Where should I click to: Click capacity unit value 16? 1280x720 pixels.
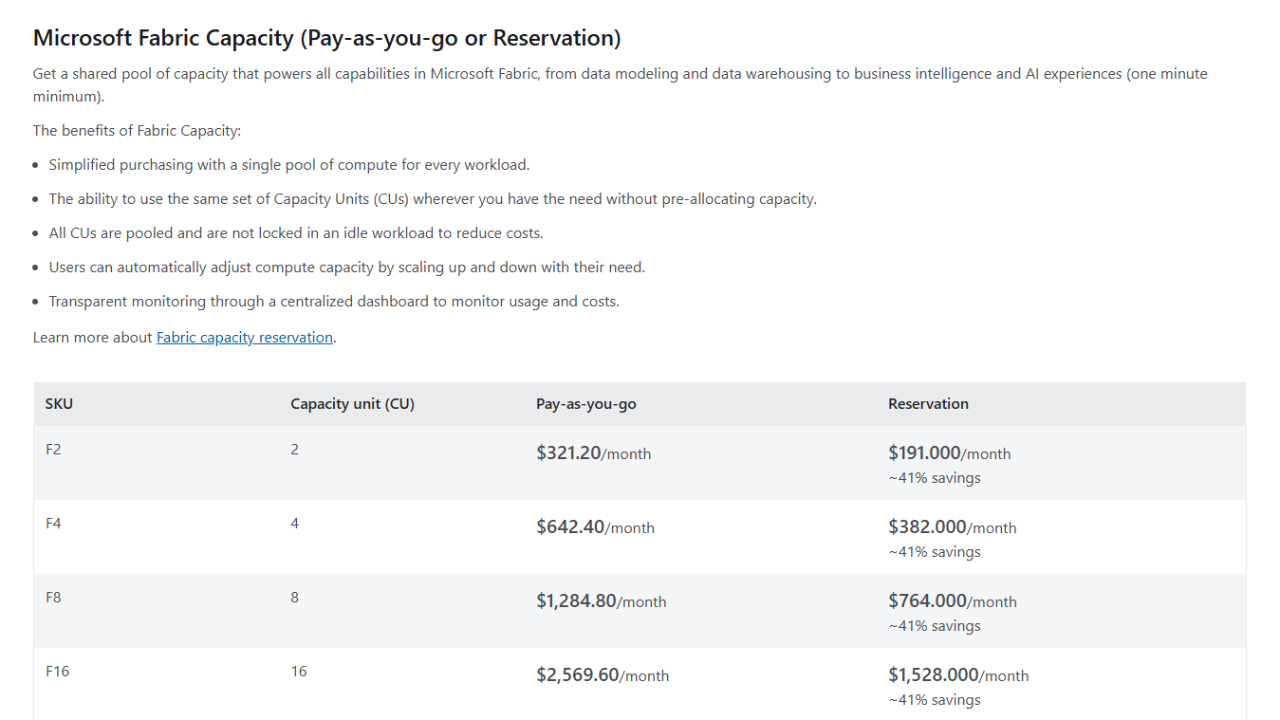(299, 672)
